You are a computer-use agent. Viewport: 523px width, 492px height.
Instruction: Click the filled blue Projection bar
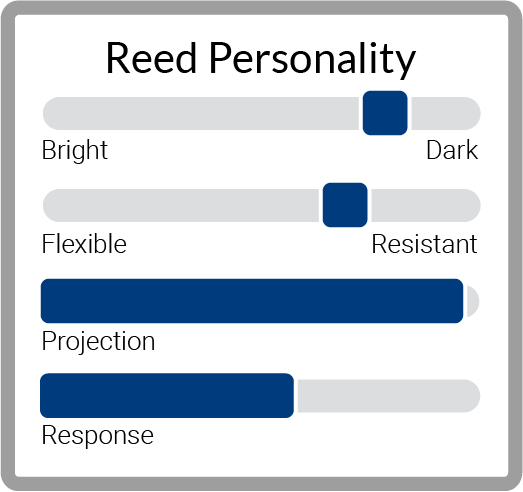(252, 301)
